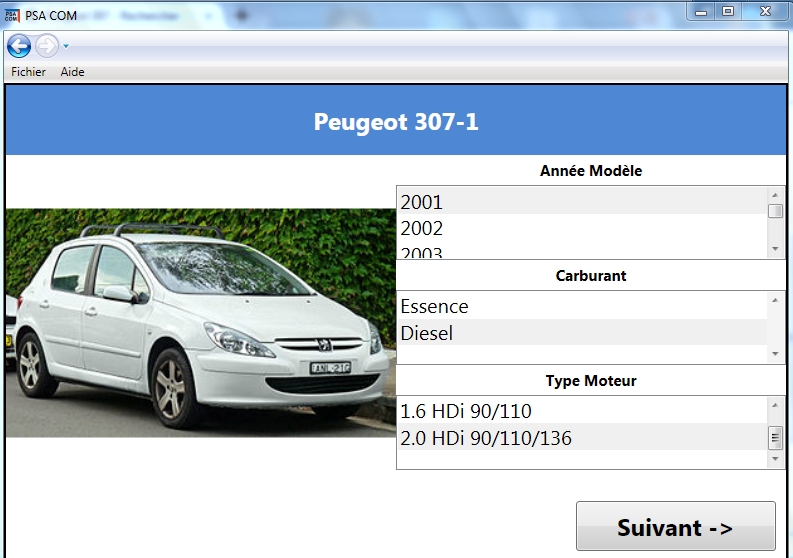Click the Peugeot 307 car photo
This screenshot has height=558, width=793.
click(x=201, y=323)
